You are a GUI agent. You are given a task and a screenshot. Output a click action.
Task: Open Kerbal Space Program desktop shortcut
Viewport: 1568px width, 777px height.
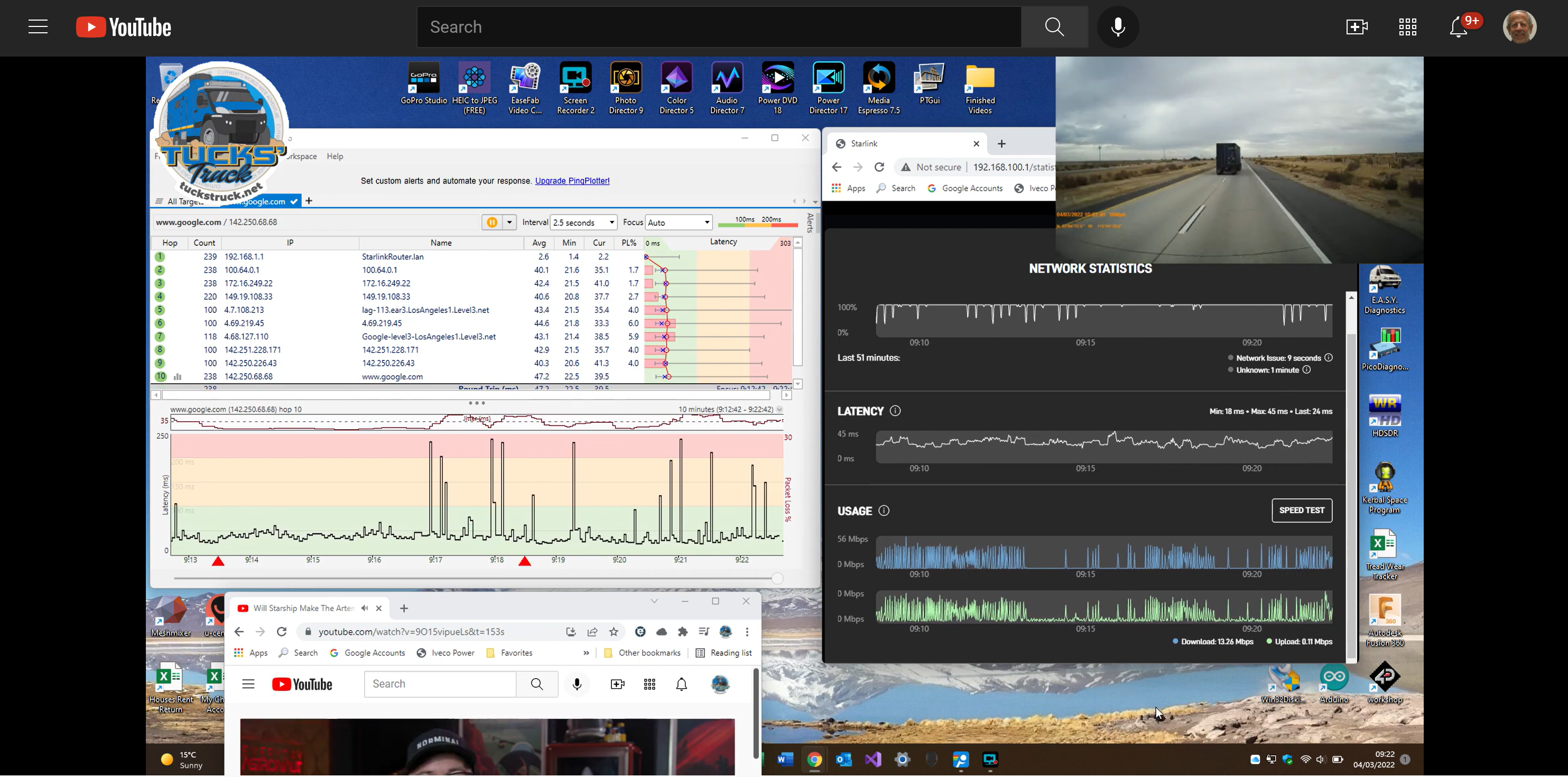[1385, 488]
